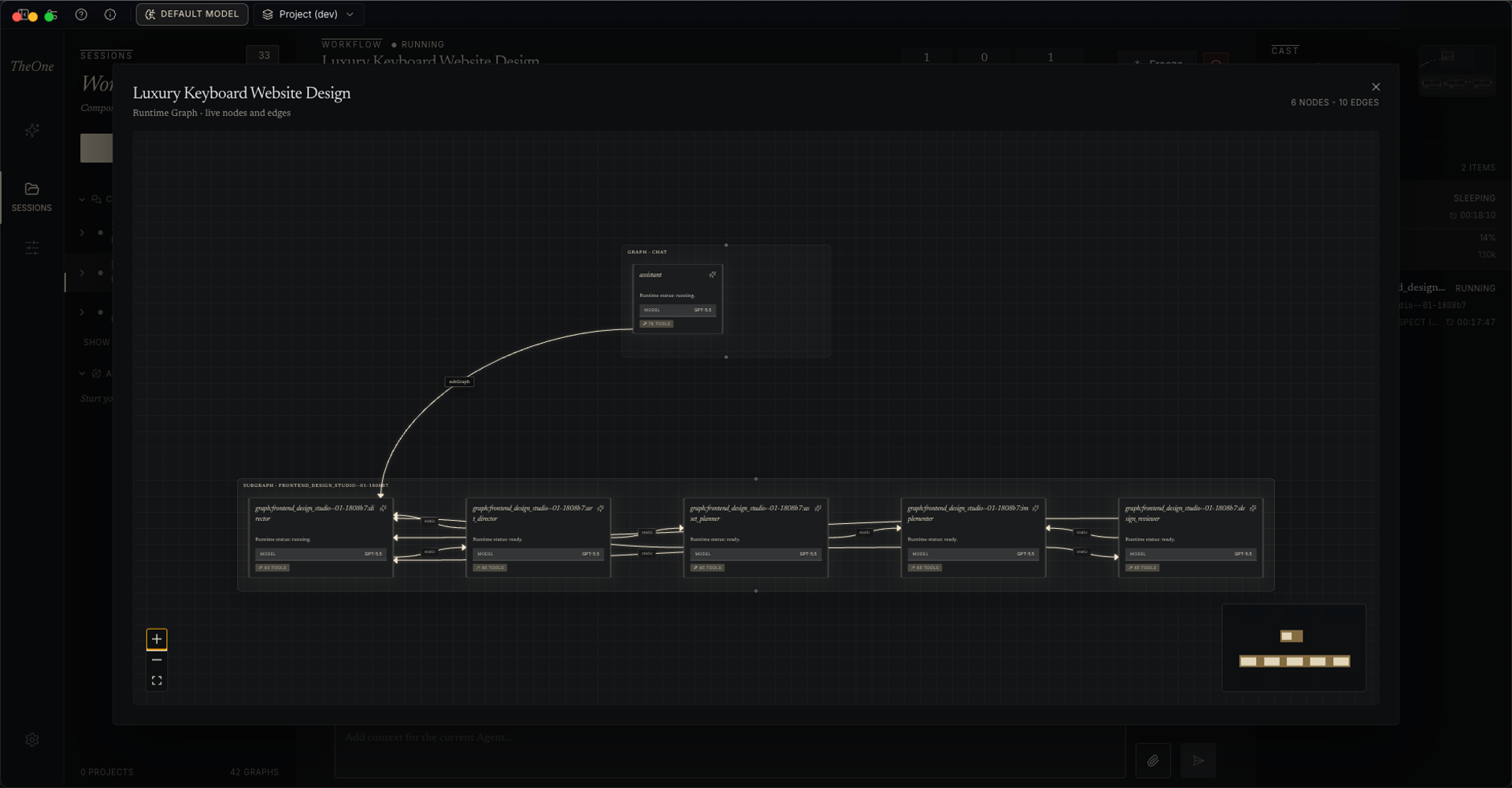Click the subGraph edge label

pos(459,381)
